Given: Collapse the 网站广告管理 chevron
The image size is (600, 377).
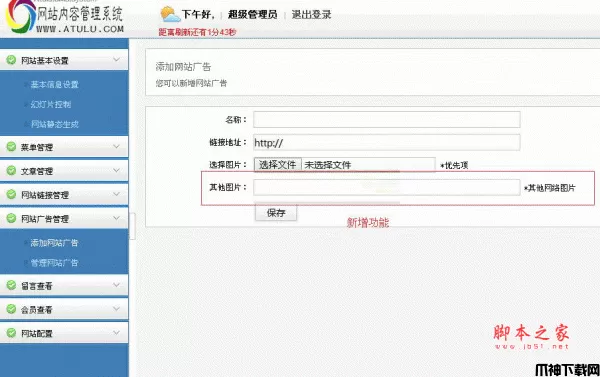Looking at the screenshot, I should (x=116, y=218).
